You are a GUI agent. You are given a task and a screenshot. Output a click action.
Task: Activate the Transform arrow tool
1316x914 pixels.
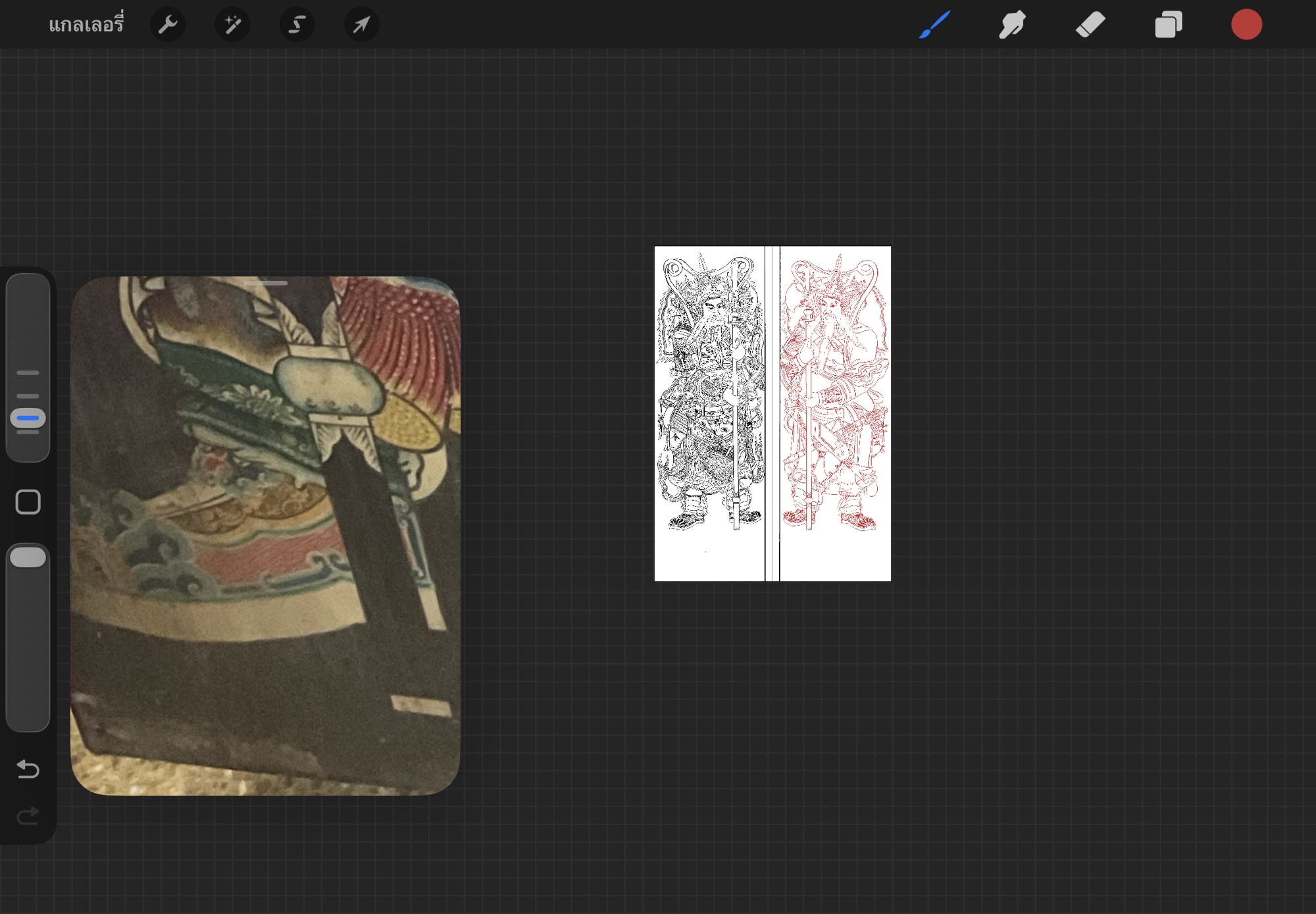click(361, 25)
